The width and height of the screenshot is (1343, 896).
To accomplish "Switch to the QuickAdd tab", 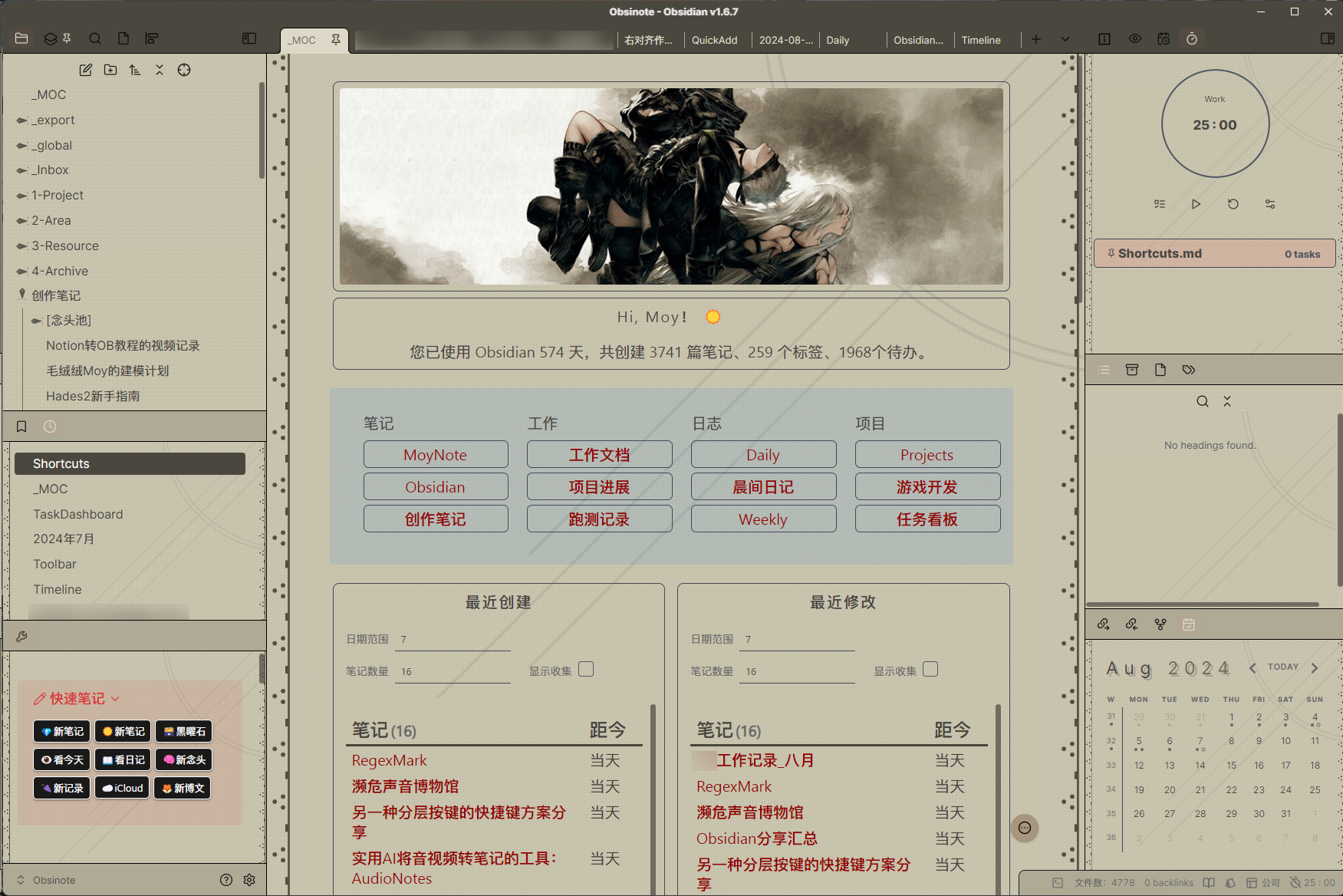I will point(714,40).
